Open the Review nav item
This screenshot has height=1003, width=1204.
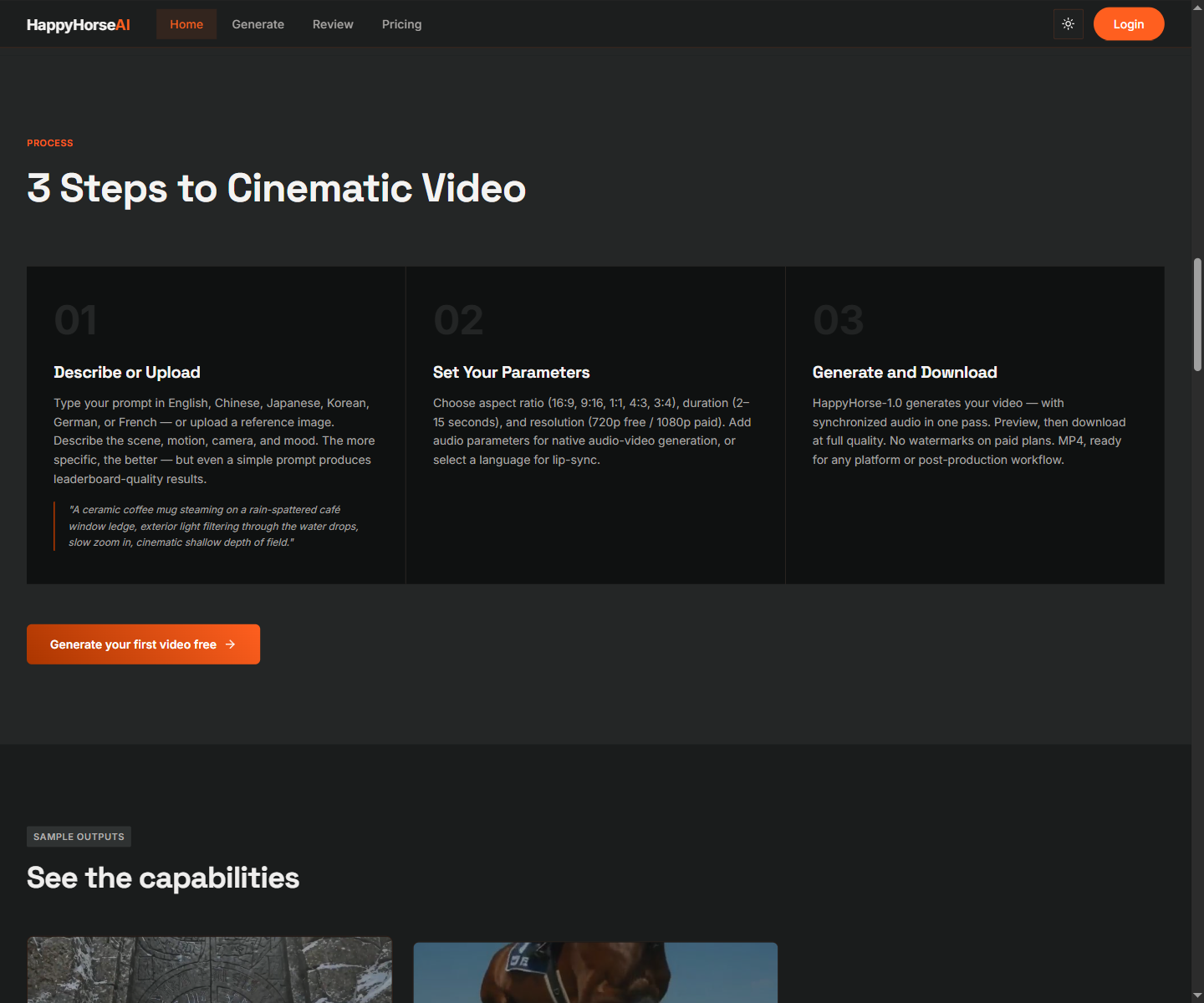tap(333, 24)
